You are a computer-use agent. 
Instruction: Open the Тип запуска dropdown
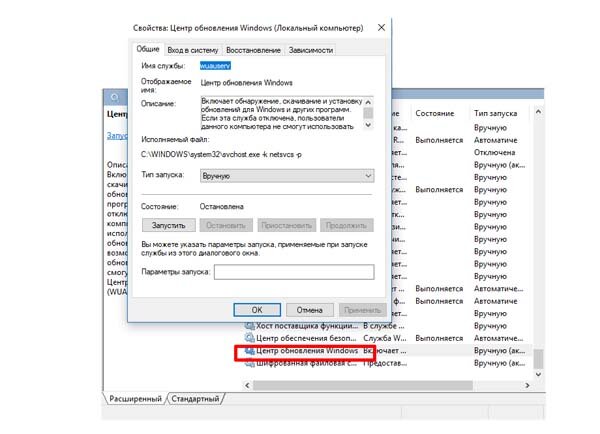click(287, 176)
